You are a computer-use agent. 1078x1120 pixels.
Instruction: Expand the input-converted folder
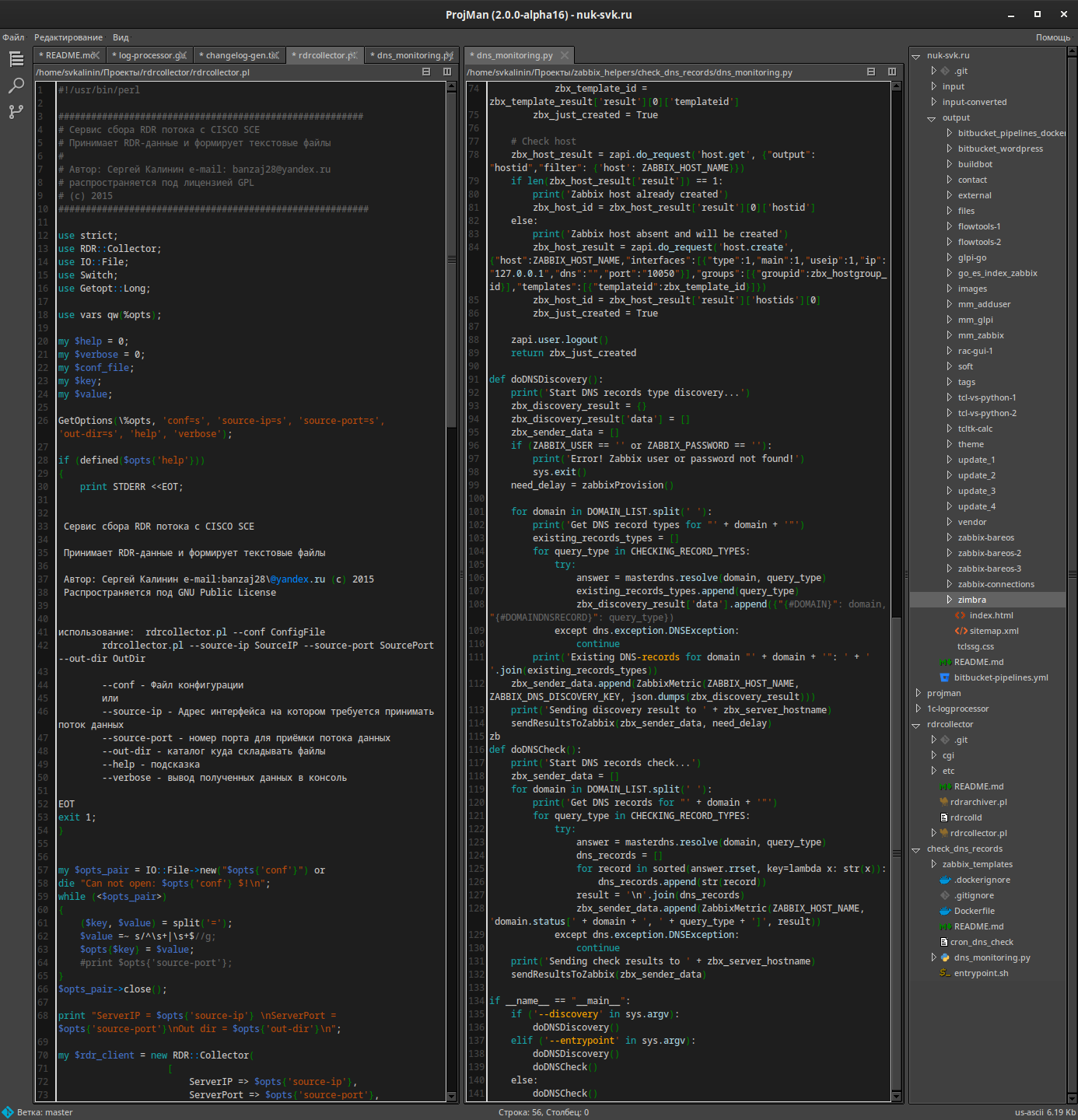point(933,102)
